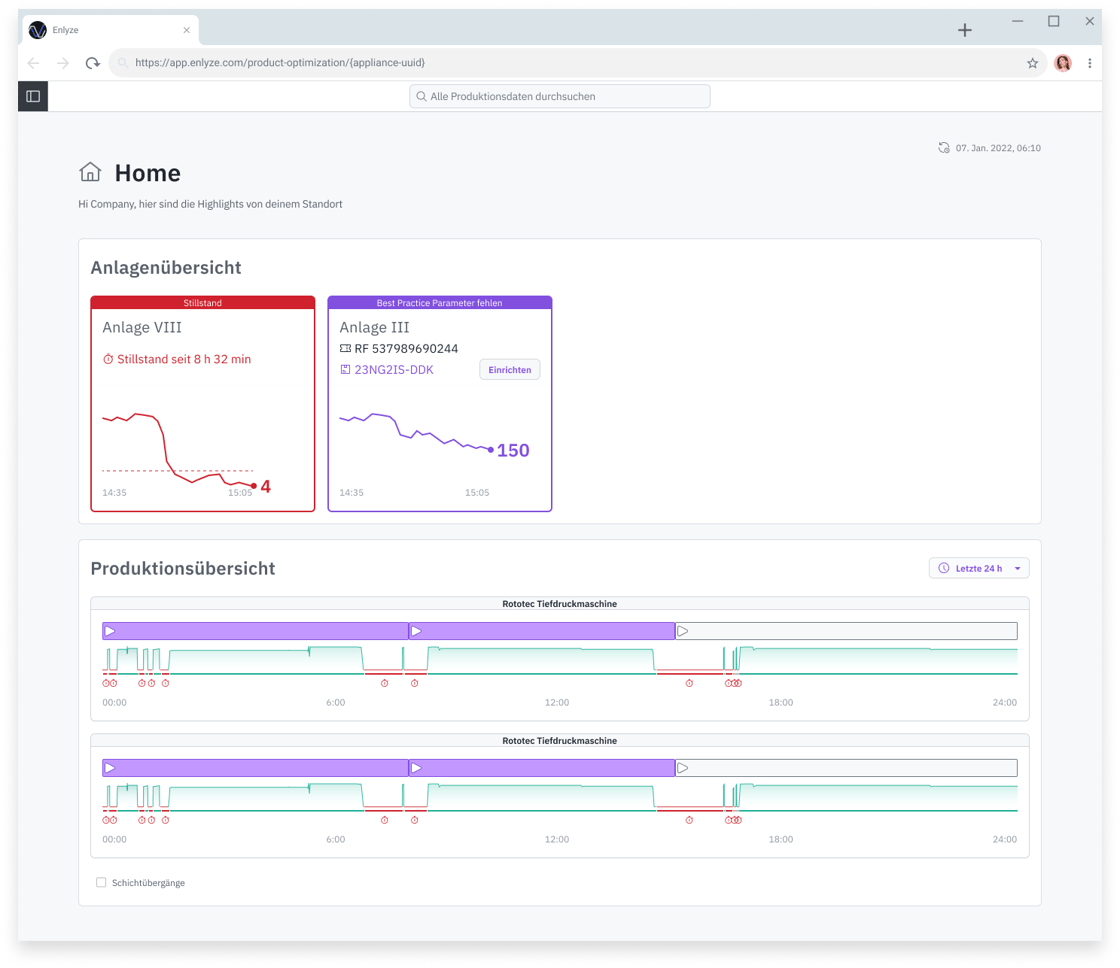Close the Enlyze tab
The height and width of the screenshot is (968, 1120).
[186, 31]
